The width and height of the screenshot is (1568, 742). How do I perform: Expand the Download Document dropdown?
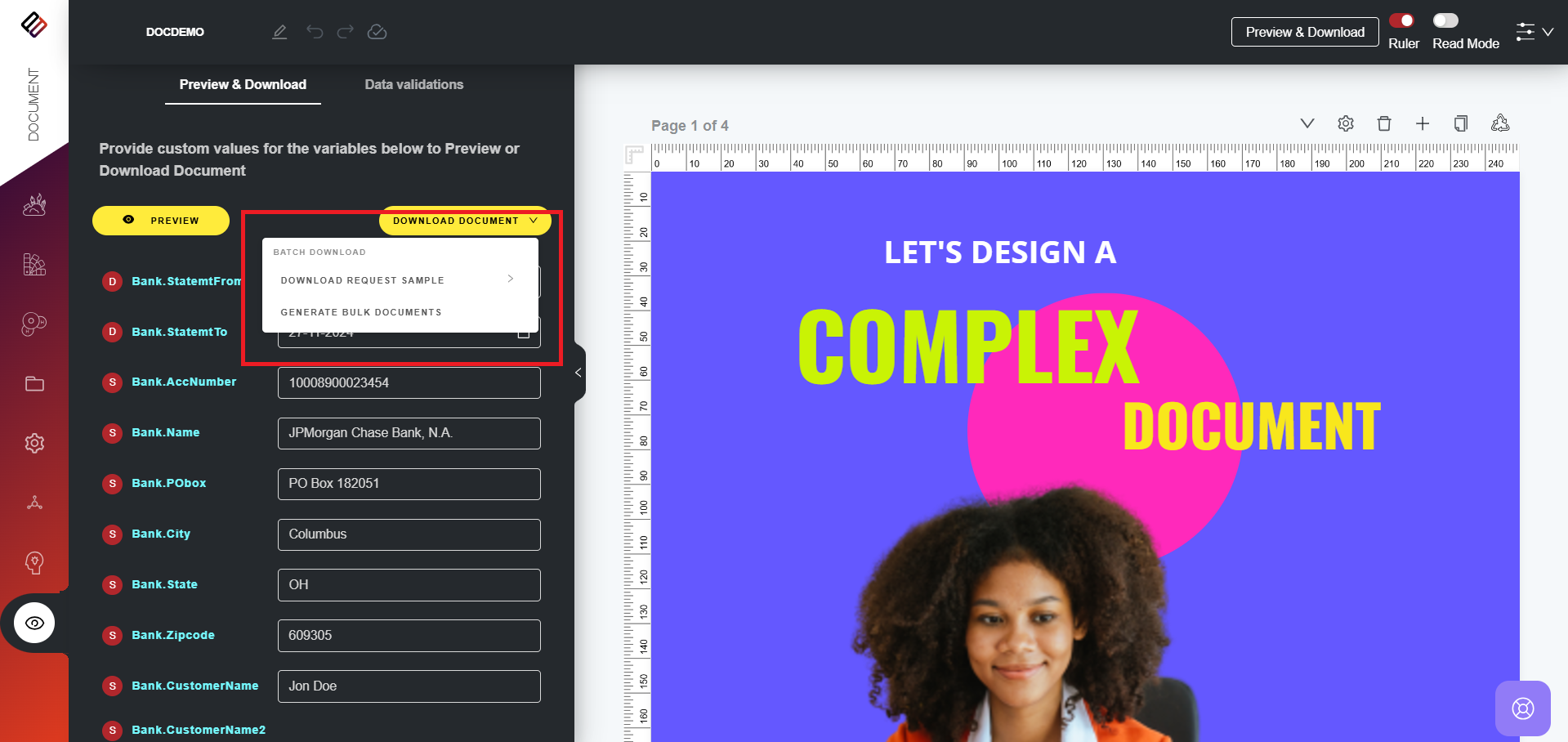464,221
